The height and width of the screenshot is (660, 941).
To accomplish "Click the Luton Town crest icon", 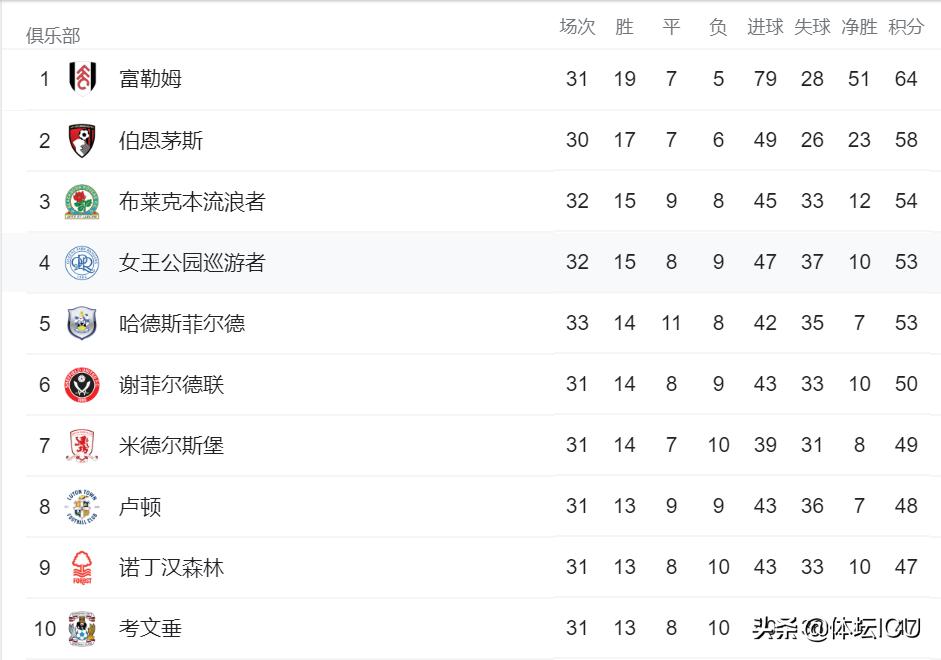I will coord(82,507).
